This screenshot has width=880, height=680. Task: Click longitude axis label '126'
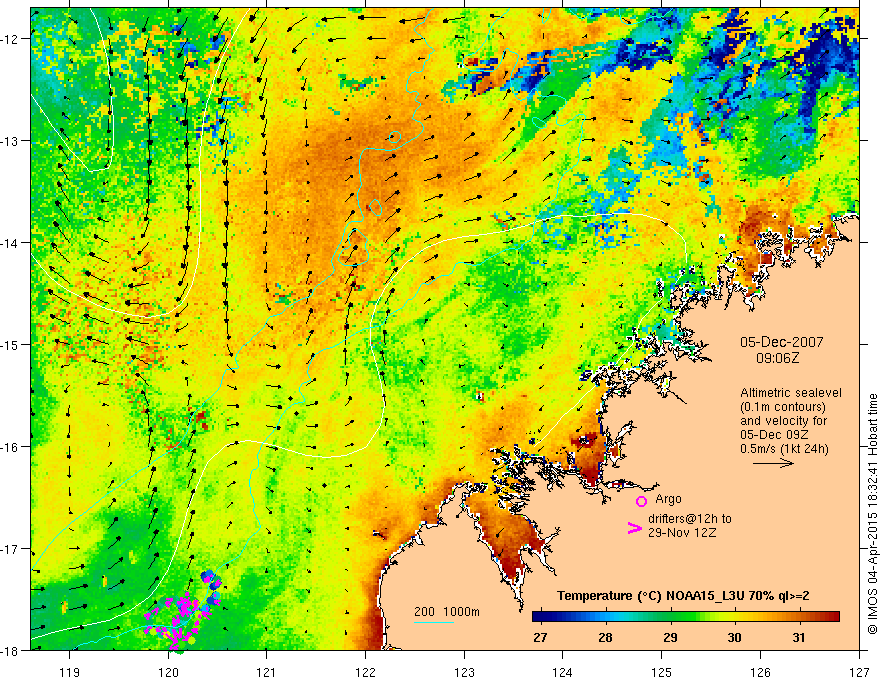(x=760, y=672)
